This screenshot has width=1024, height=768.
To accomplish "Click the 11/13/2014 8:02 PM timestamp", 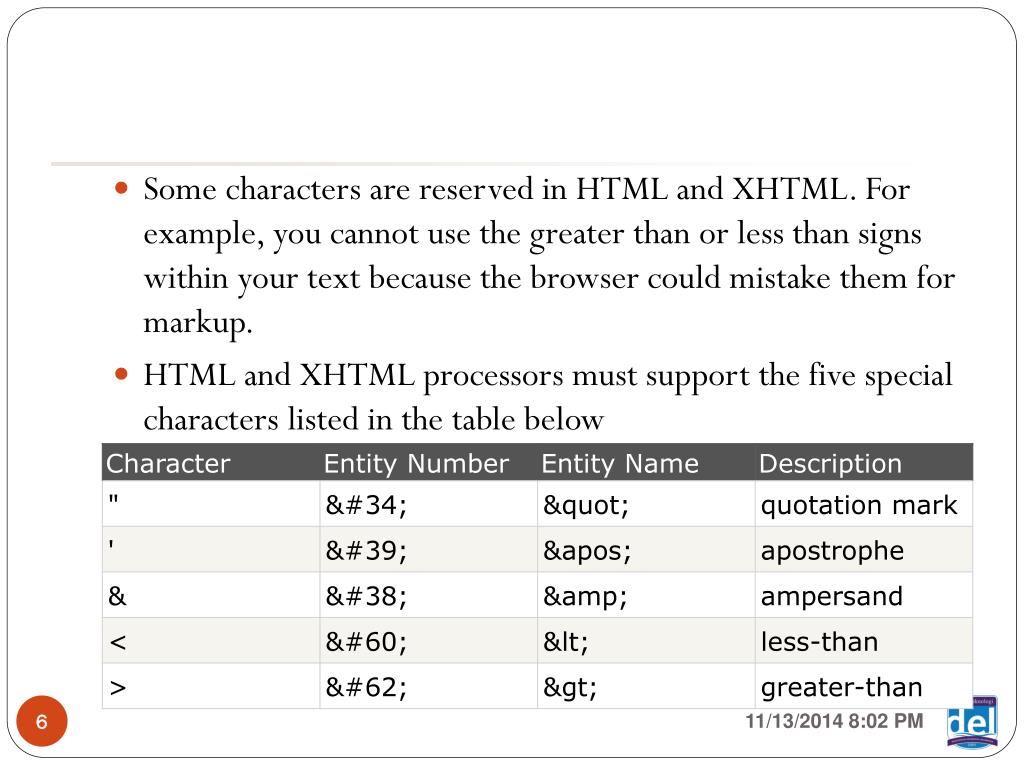I will pos(835,721).
